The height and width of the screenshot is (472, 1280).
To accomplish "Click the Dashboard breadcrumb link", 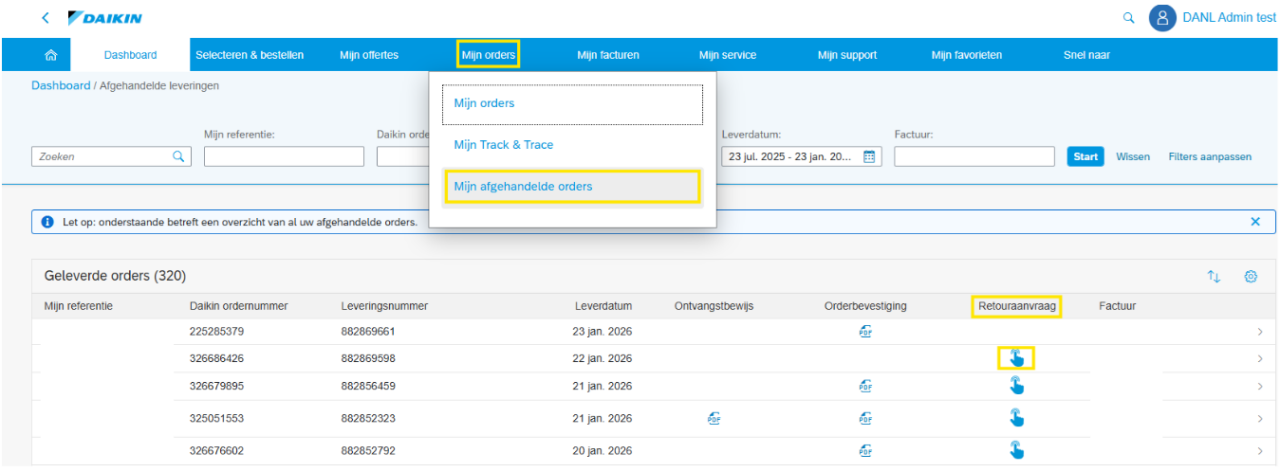I will tap(60, 86).
